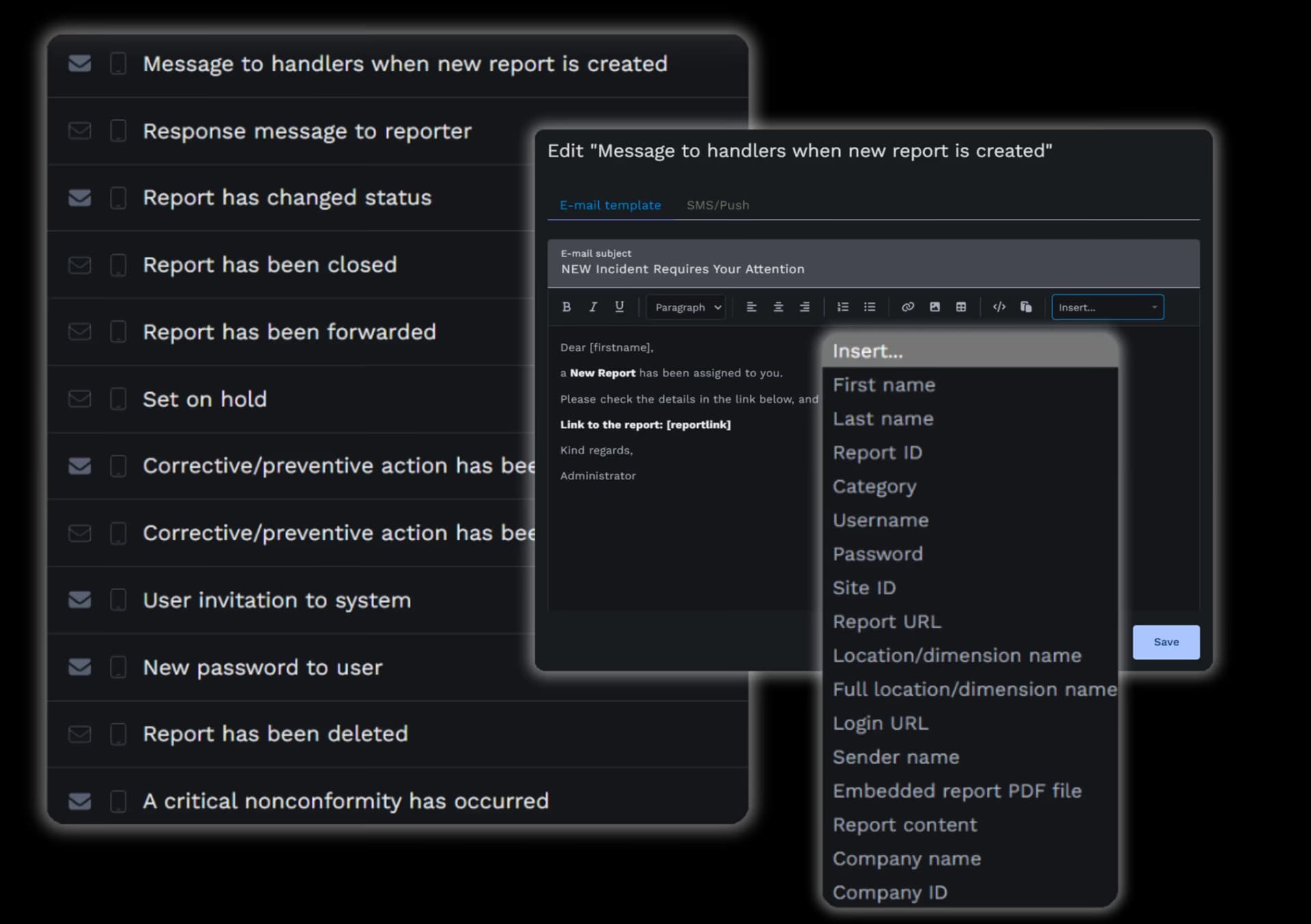Insert a numbered list
Screen dimensions: 1311x924
pyautogui.click(x=843, y=307)
